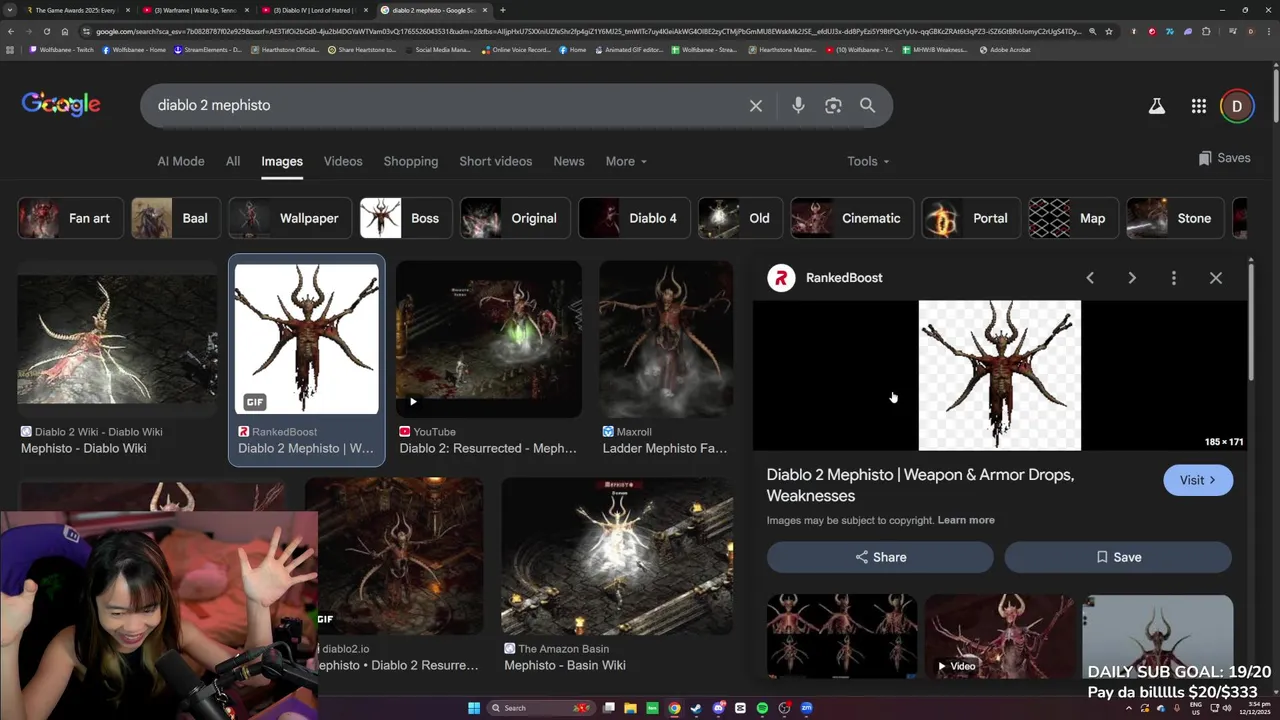
Task: Open Wolfsbanee - Twitch bookmark
Action: point(61,49)
